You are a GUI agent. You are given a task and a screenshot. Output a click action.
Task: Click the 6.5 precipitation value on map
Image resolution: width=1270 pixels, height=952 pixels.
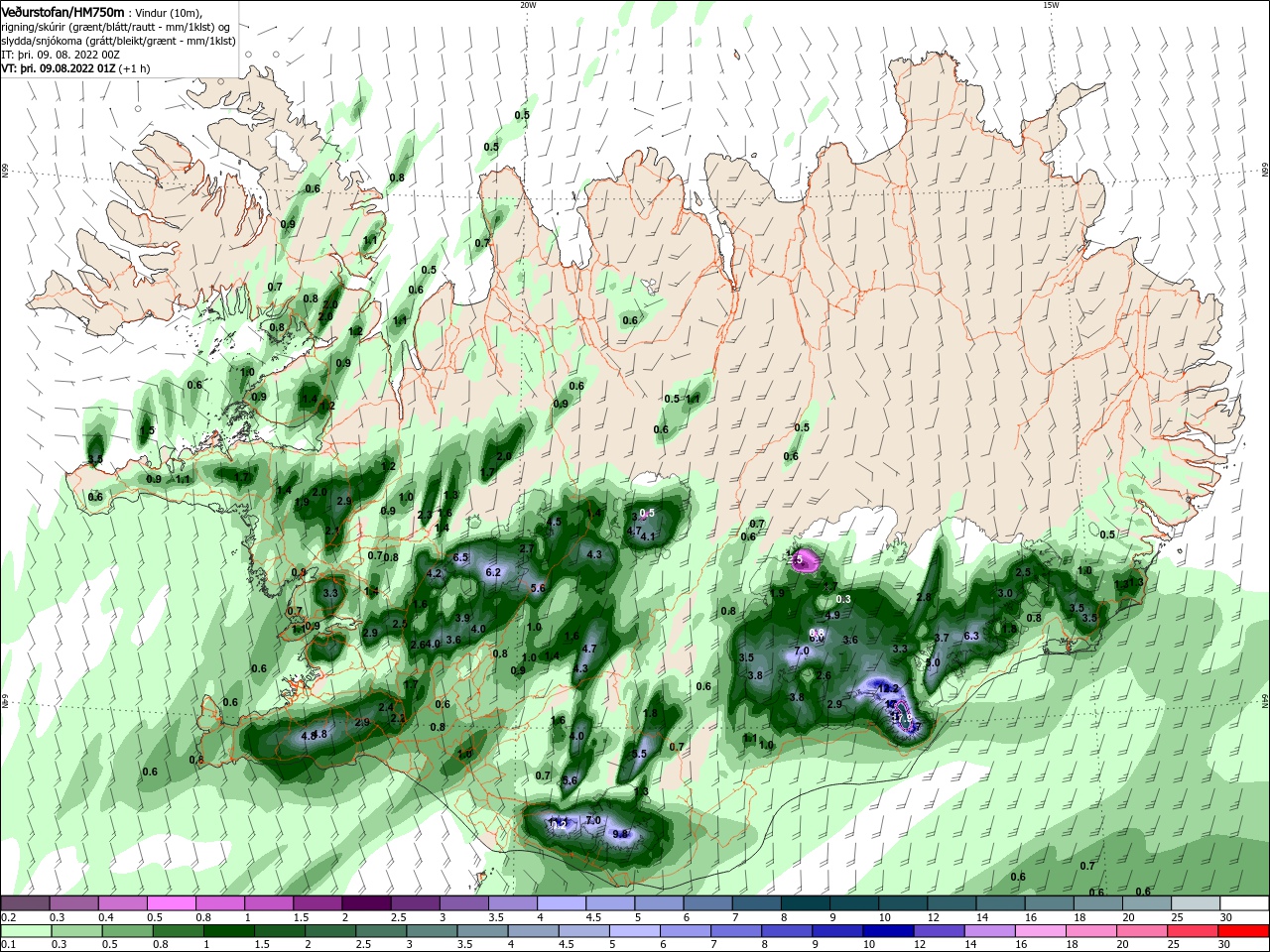pos(460,558)
